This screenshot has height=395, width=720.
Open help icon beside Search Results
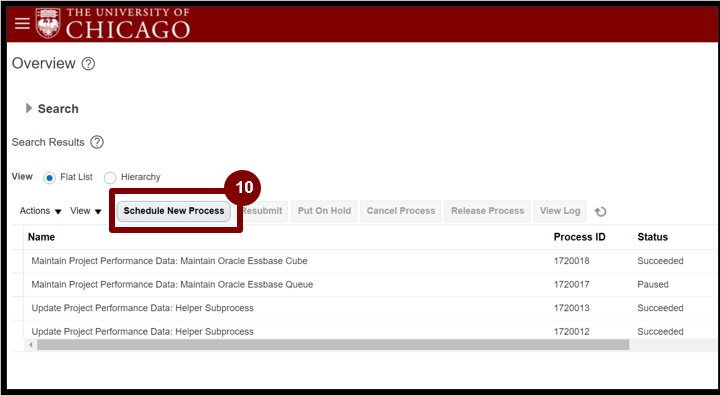point(97,142)
